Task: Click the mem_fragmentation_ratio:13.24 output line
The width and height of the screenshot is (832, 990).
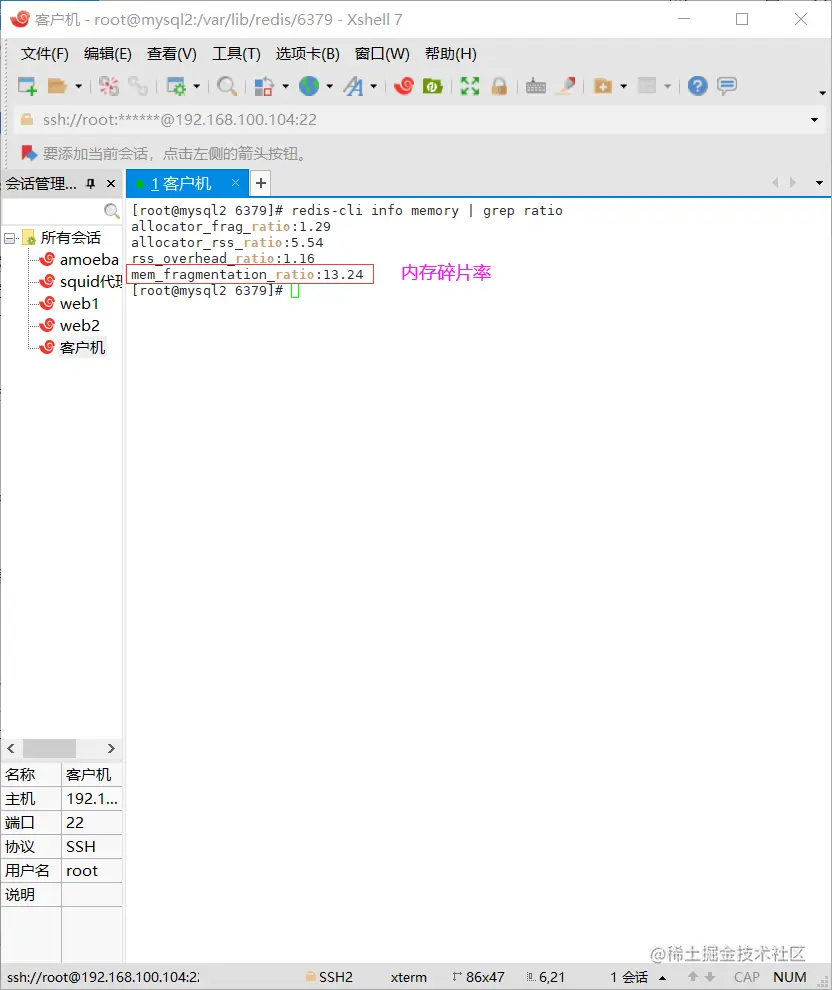Action: (x=247, y=275)
